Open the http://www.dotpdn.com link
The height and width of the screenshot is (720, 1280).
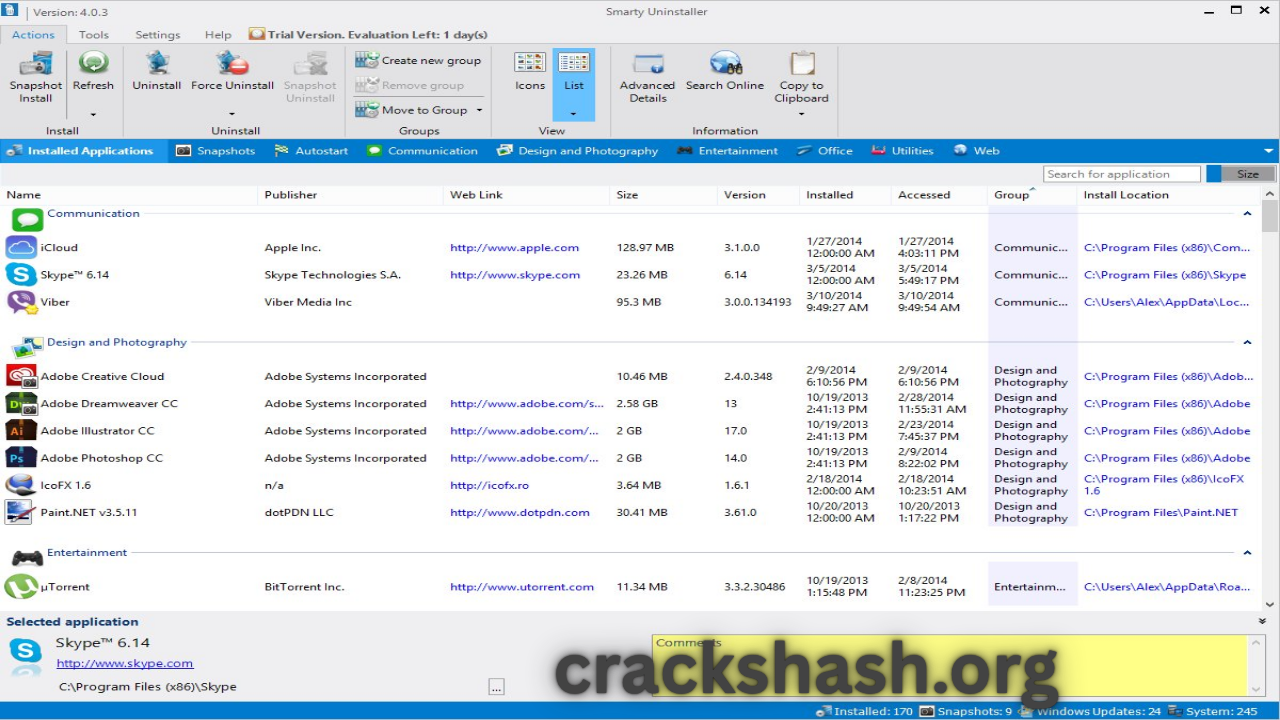pos(519,512)
